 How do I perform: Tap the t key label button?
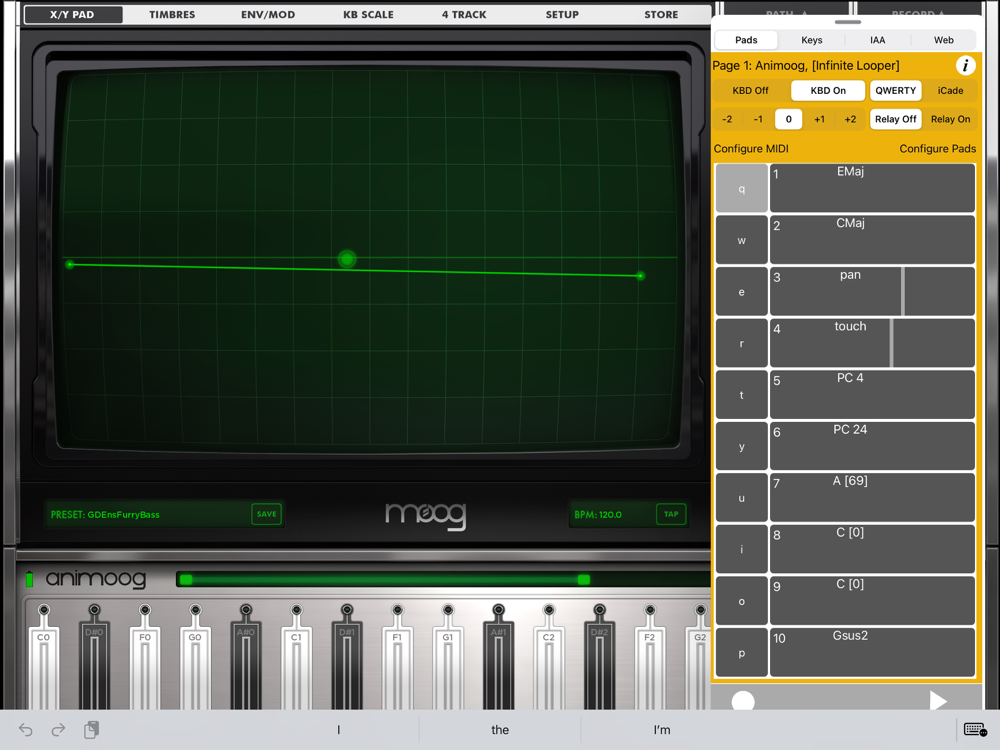point(742,395)
